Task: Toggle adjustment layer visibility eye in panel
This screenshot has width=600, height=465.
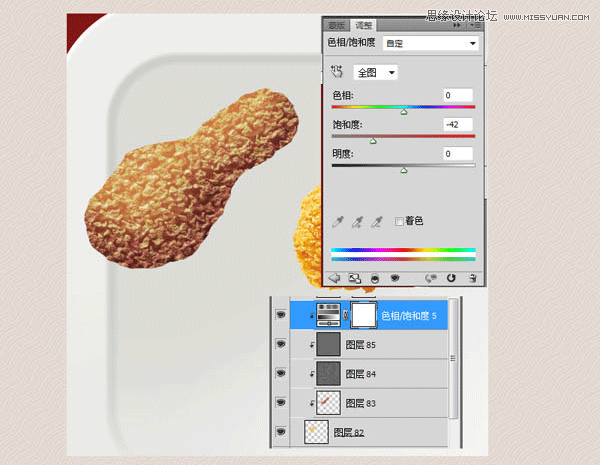Action: (395, 278)
